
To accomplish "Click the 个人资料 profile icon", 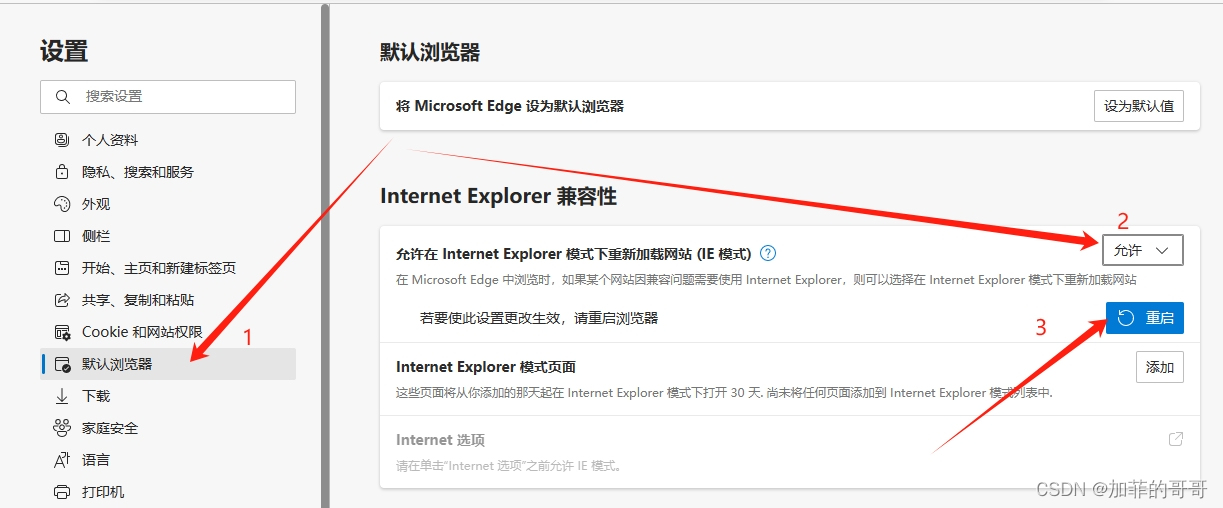I will 62,140.
